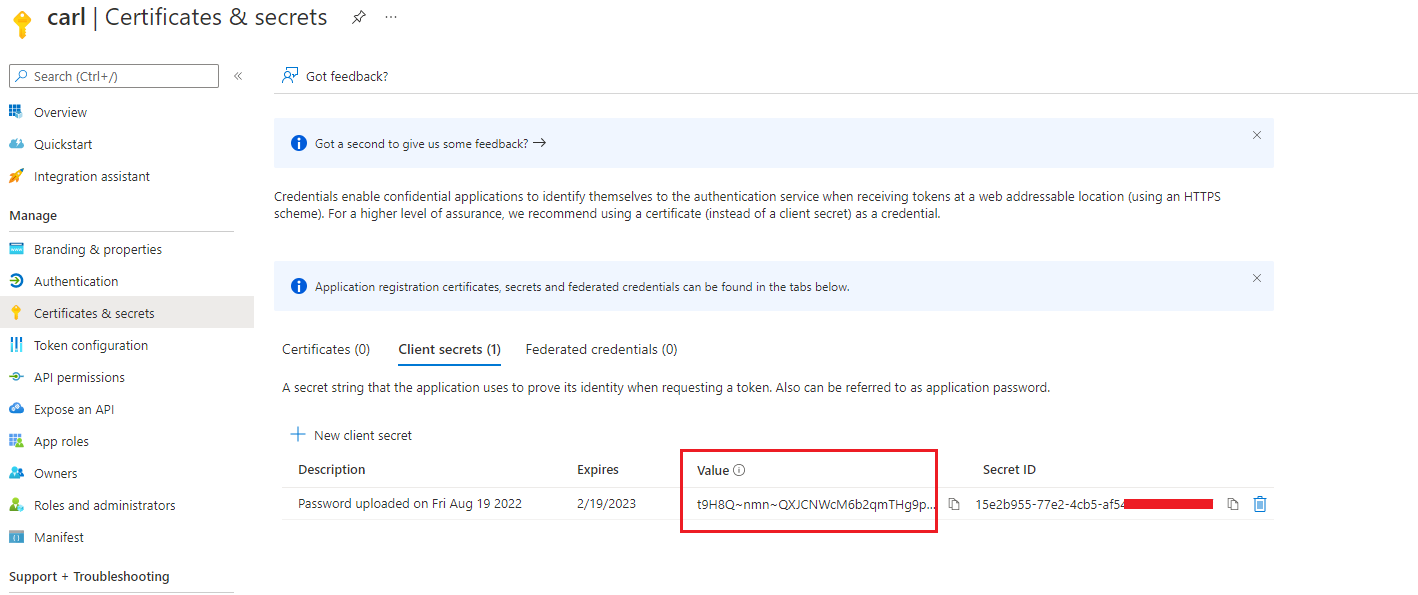Click the secret value t9H8Q~nmn~ text
This screenshot has width=1418, height=595.
coord(817,504)
